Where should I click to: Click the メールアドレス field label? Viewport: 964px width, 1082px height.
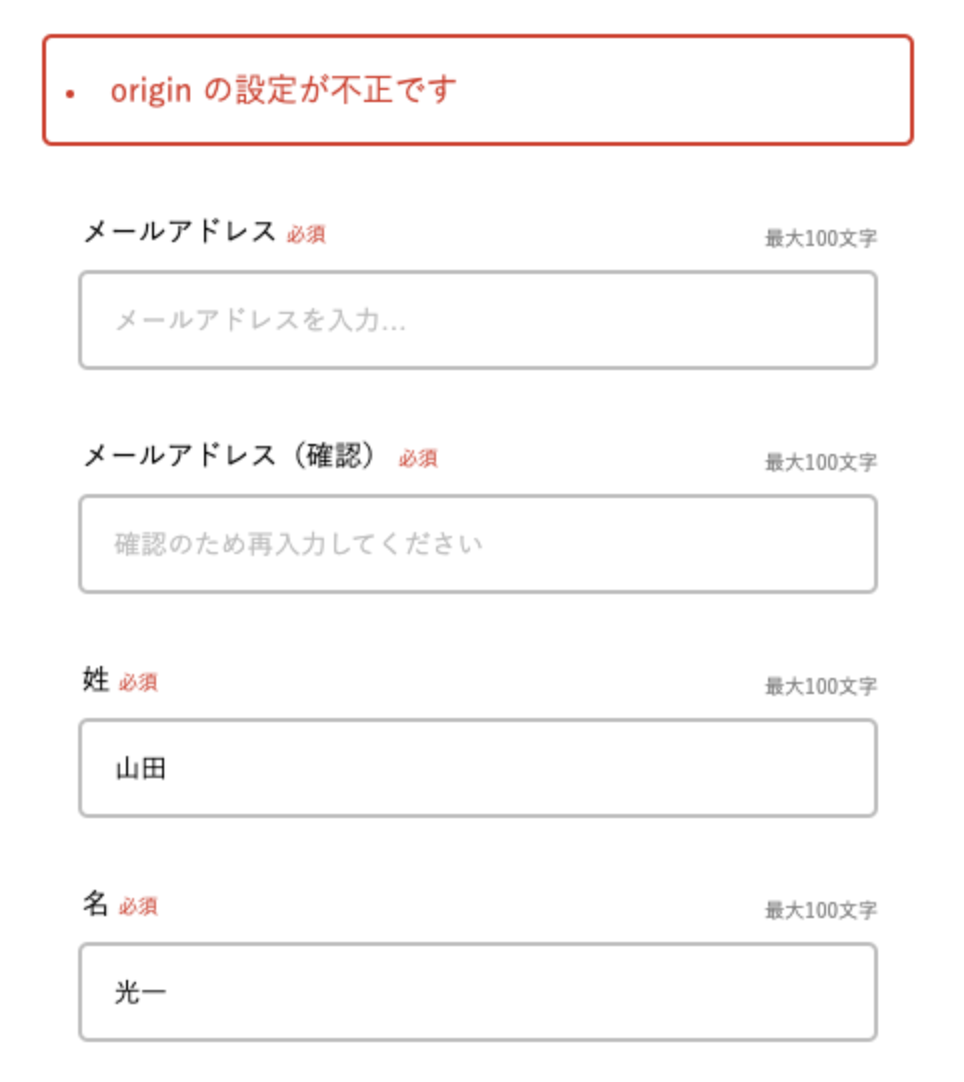(x=179, y=231)
